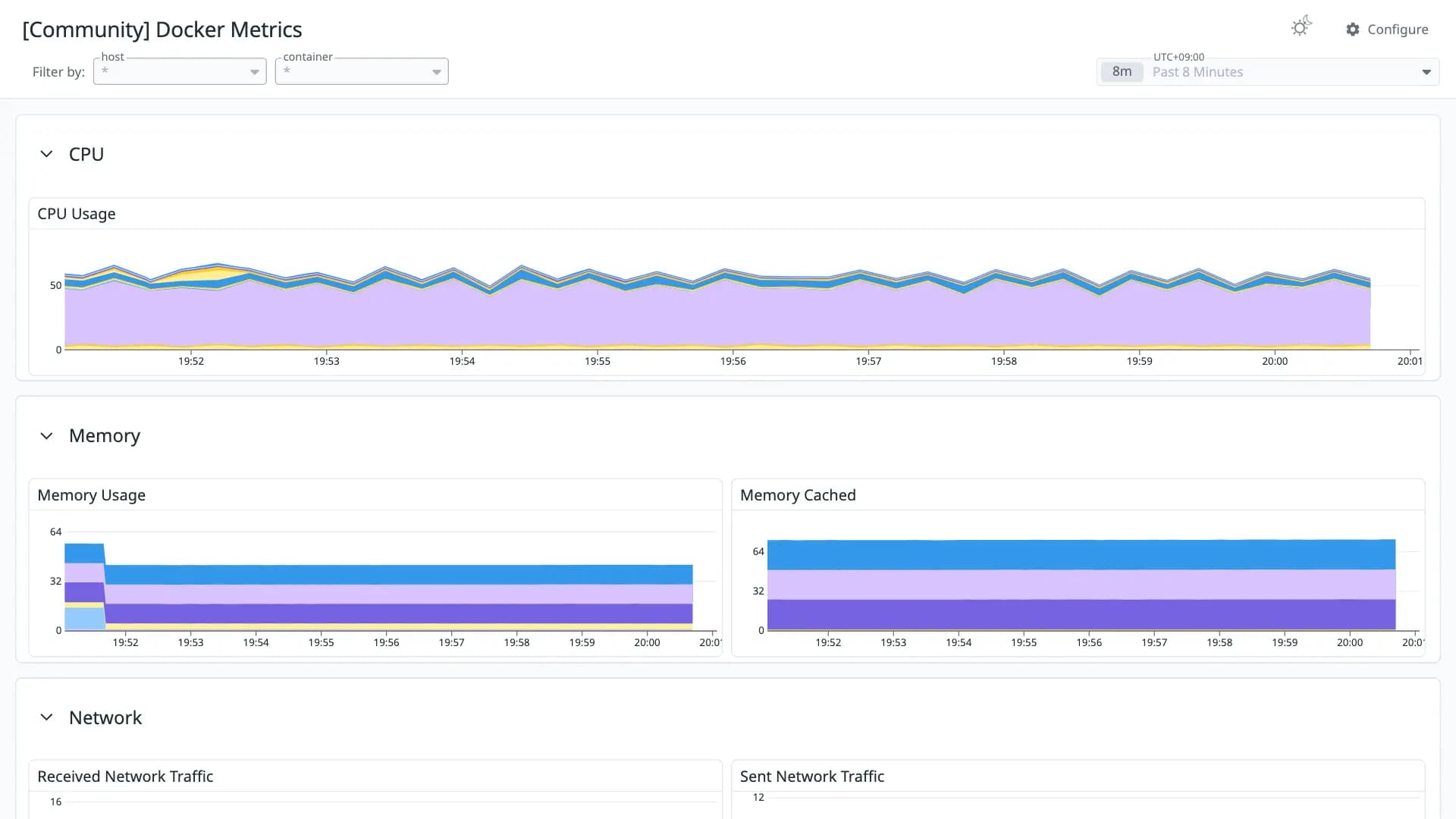Click the Filter by: label
Viewport: 1456px width, 819px height.
pos(58,72)
